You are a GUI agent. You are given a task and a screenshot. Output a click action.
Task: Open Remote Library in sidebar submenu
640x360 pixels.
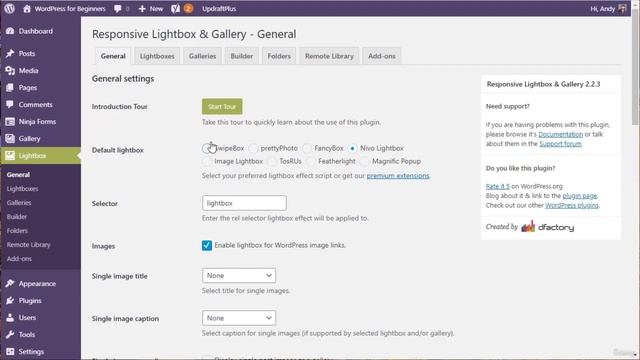coord(29,244)
